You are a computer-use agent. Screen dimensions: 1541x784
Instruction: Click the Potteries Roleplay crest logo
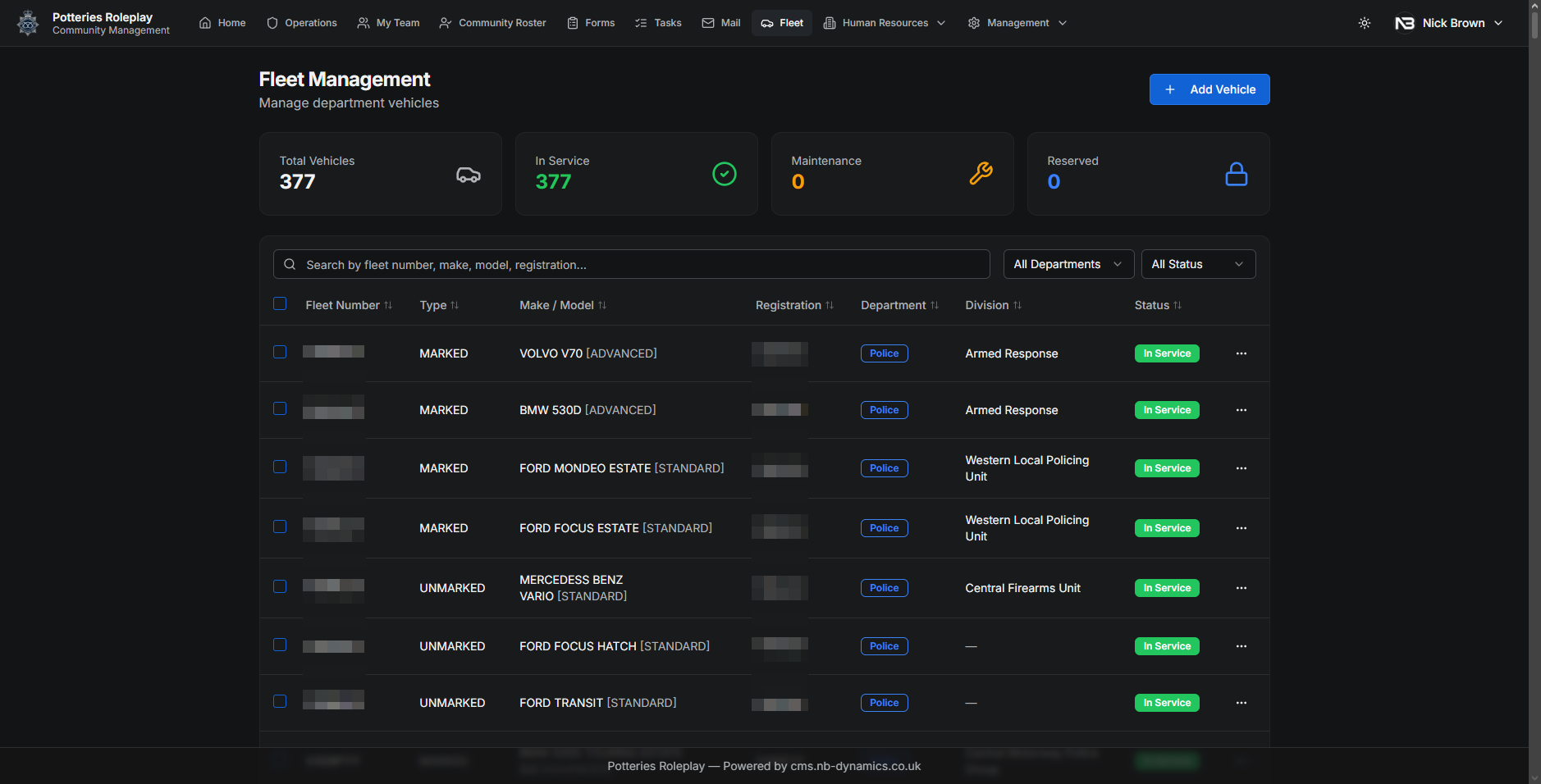point(28,23)
